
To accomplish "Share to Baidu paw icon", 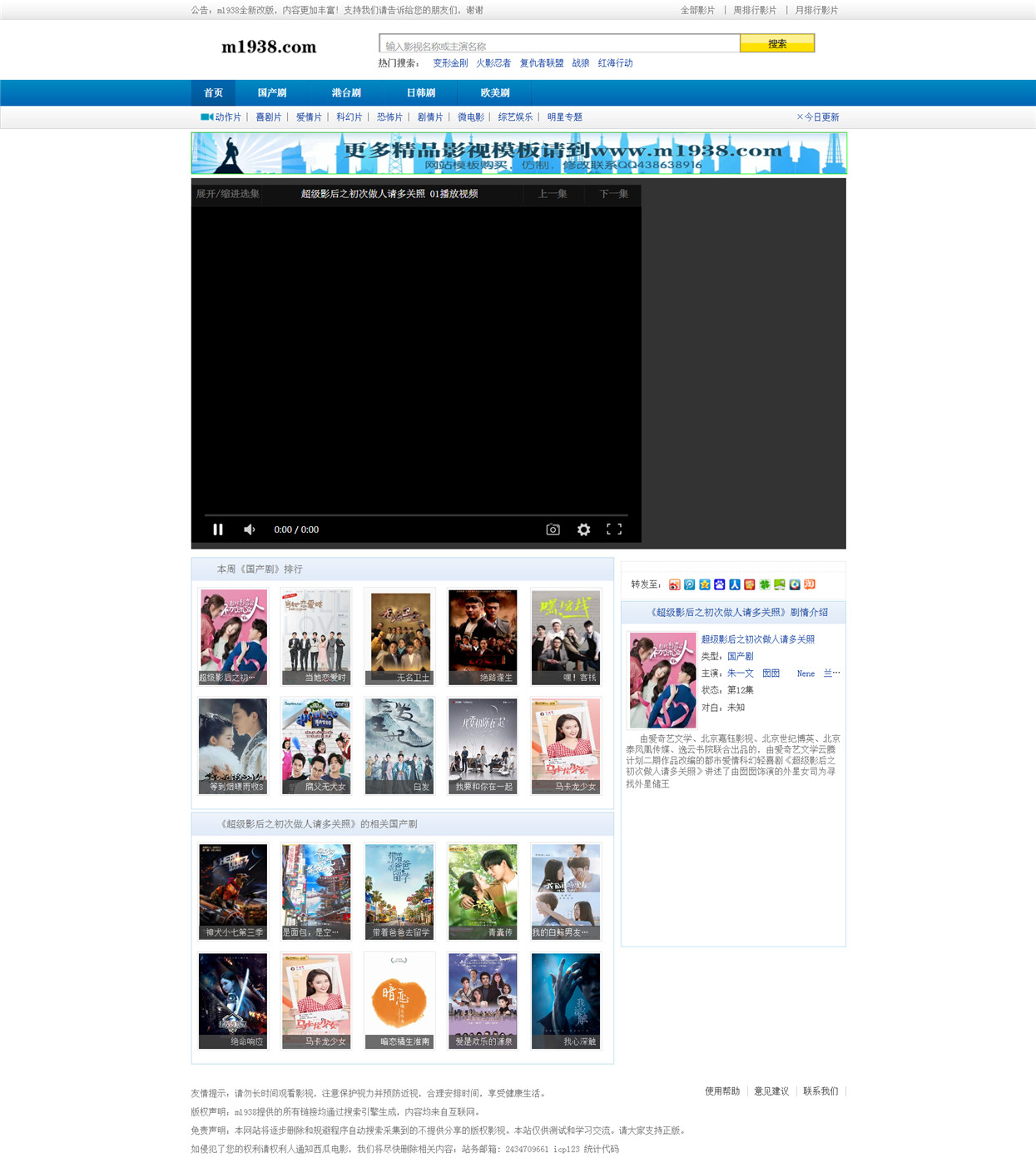I will [720, 584].
